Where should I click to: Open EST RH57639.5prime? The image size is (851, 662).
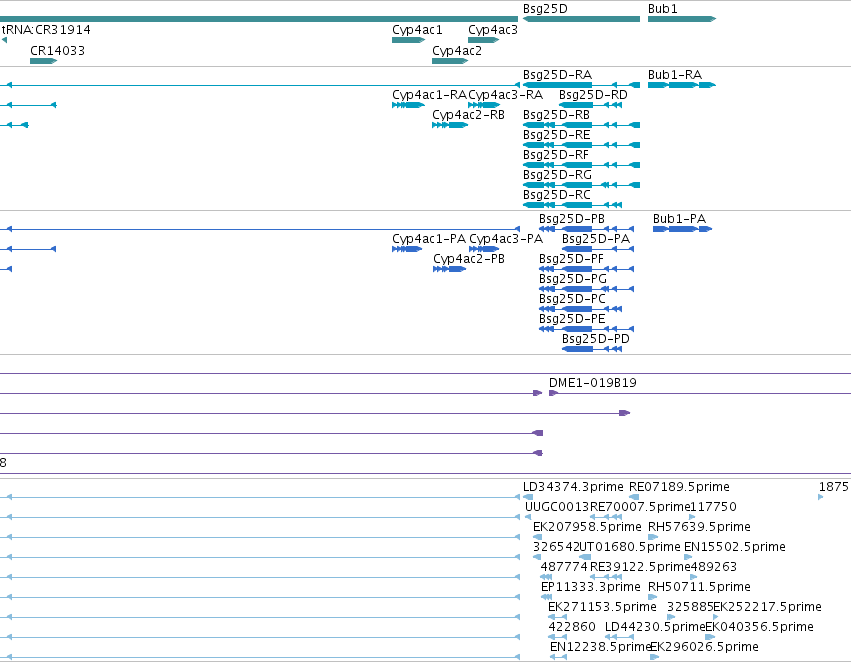tap(653, 537)
